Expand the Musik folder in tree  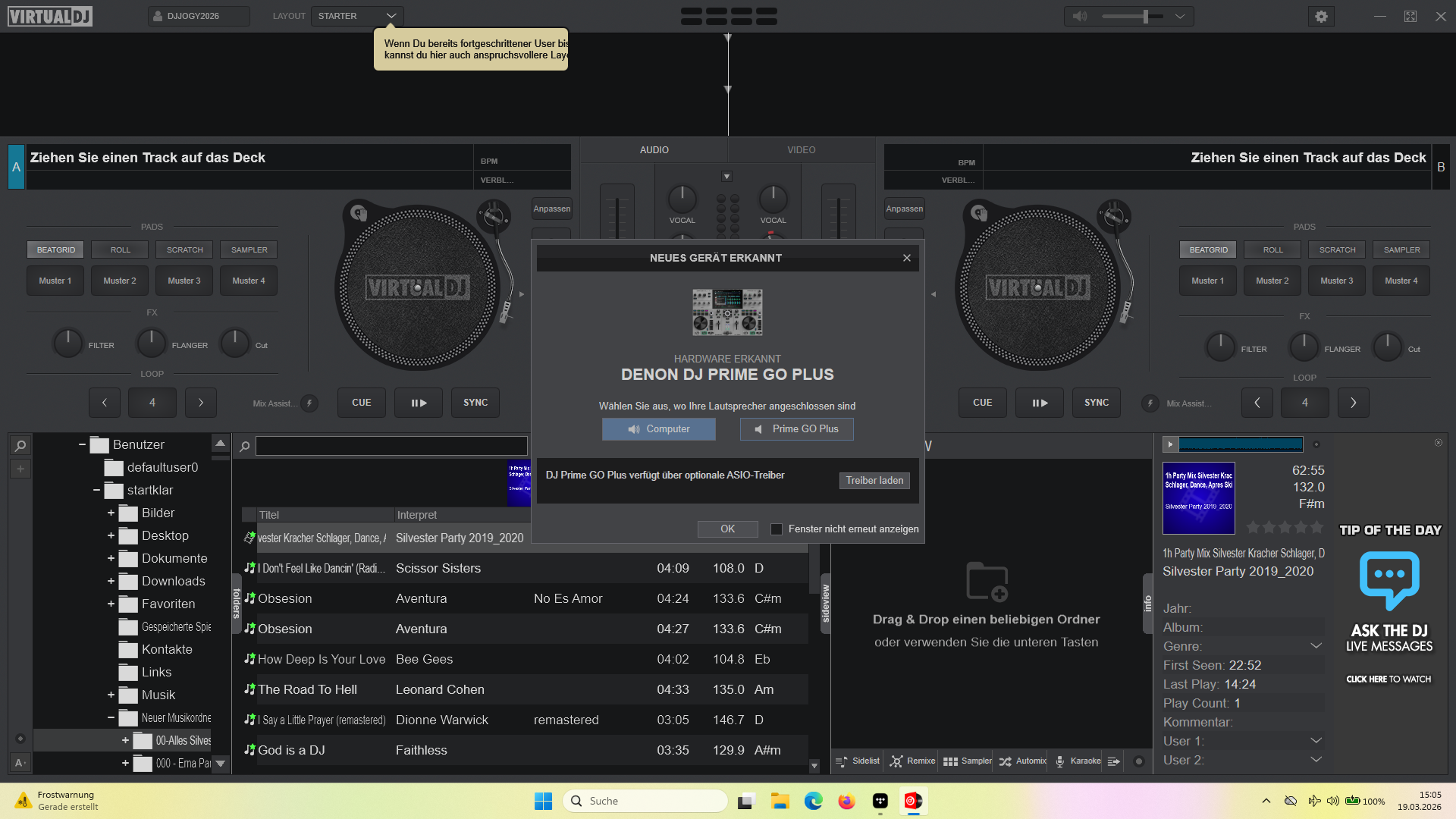click(x=111, y=695)
